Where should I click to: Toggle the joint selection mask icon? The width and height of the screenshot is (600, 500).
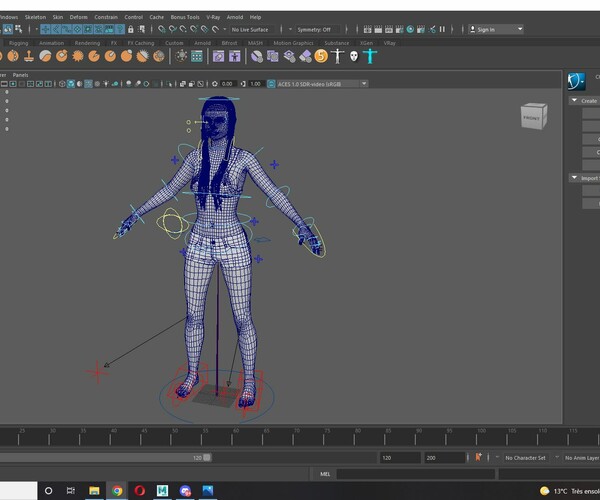coord(56,29)
